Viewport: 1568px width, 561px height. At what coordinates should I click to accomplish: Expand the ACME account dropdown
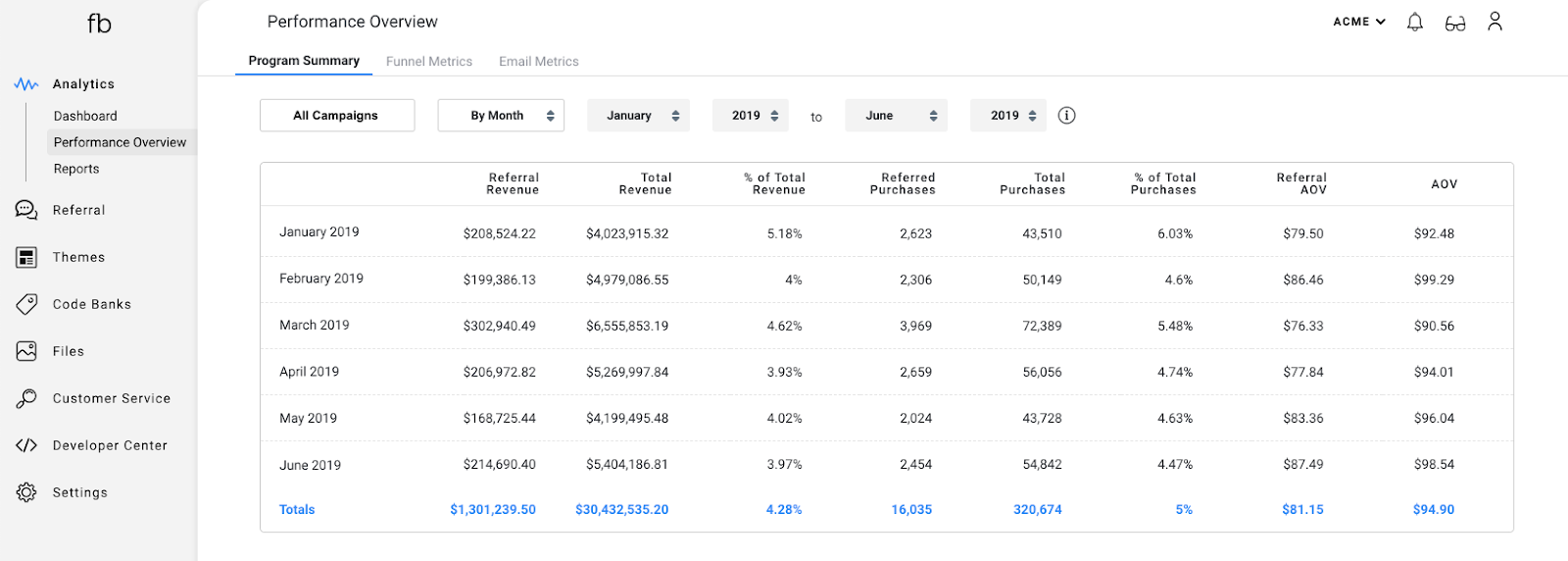point(1359,22)
